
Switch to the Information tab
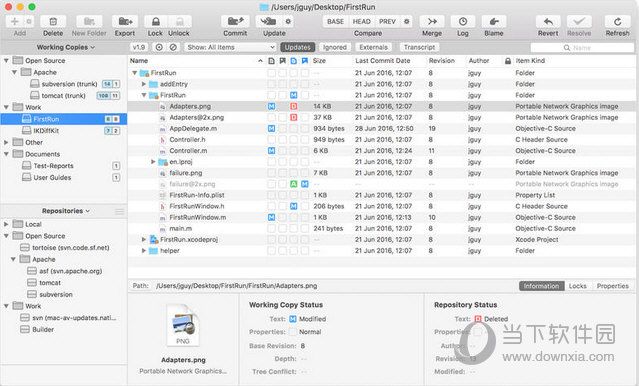coord(541,286)
